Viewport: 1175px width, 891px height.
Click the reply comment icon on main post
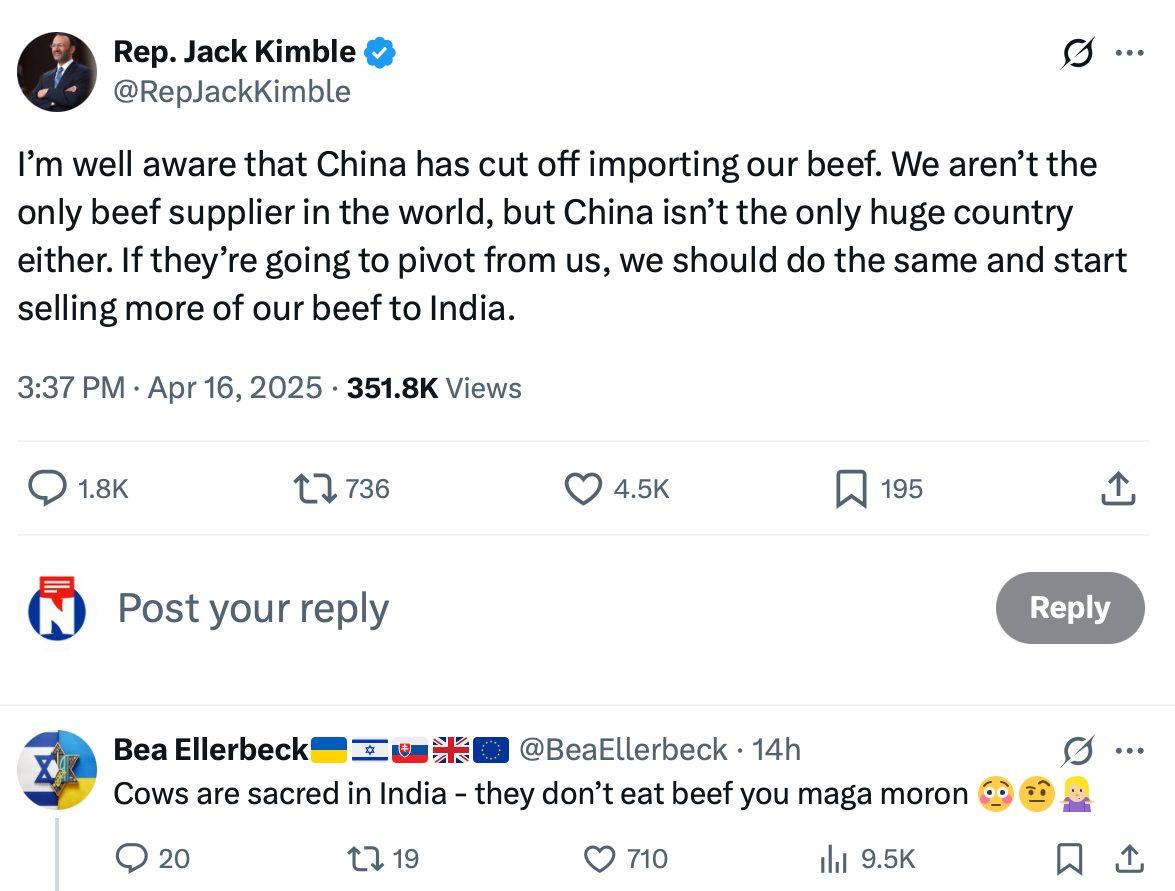tap(46, 489)
